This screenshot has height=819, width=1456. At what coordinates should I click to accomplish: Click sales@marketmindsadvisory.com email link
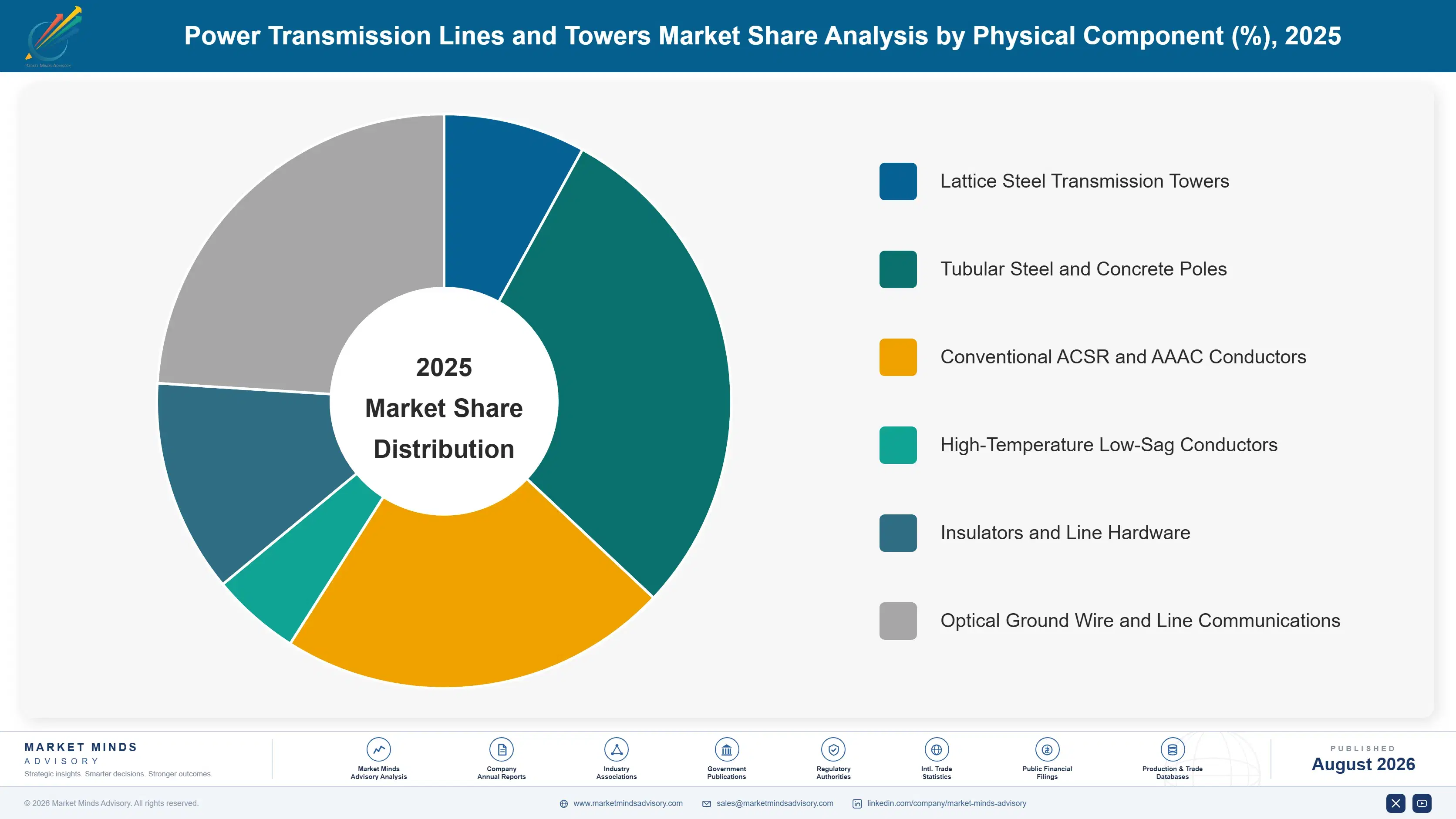tap(775, 803)
